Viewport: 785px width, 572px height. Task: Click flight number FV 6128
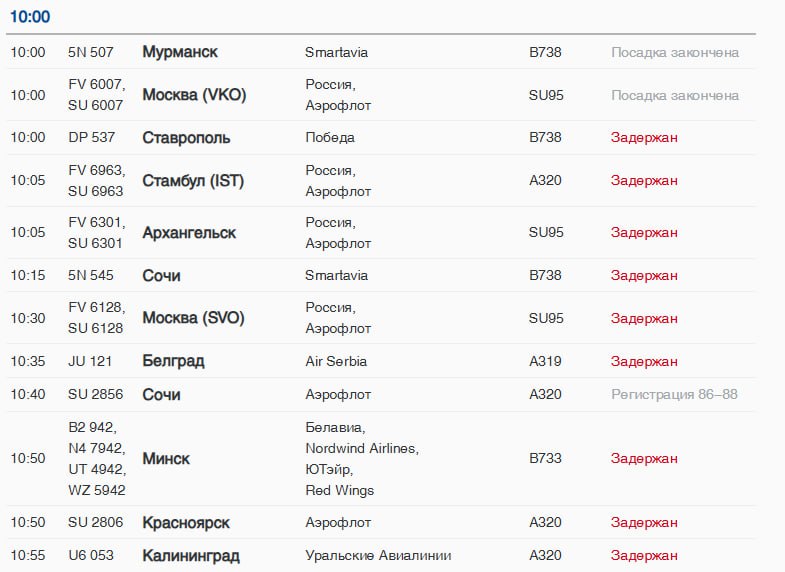97,307
